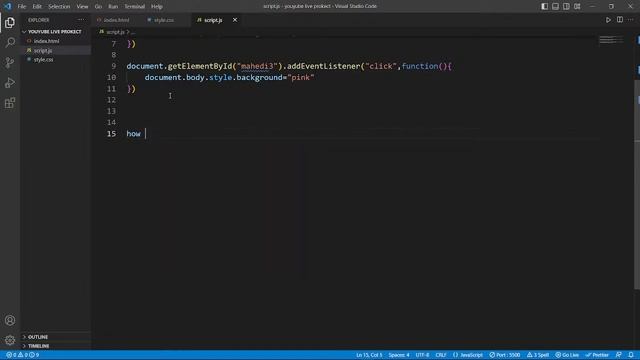Screen dimensions: 640x360
Task: Run code with the play icon
Action: 608,20
